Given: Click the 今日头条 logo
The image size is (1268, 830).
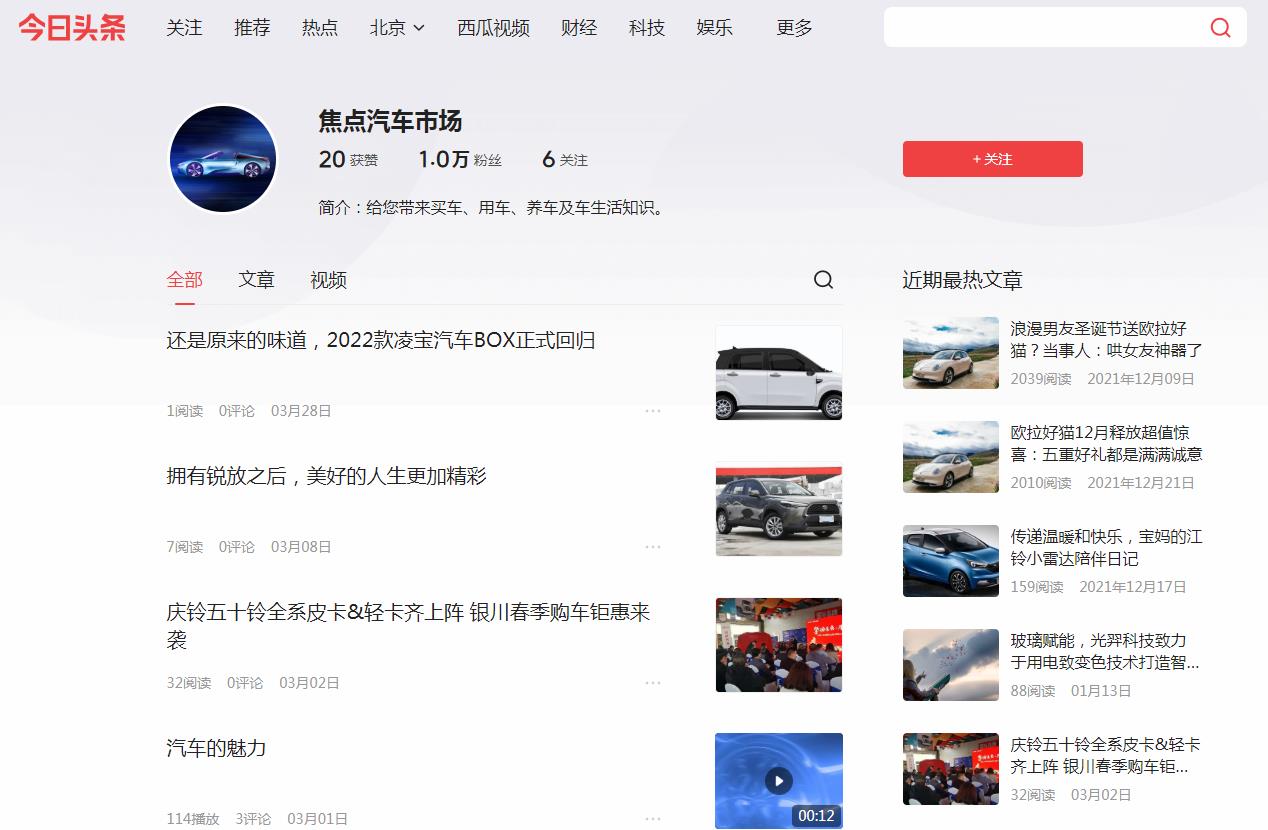Looking at the screenshot, I should click(72, 28).
